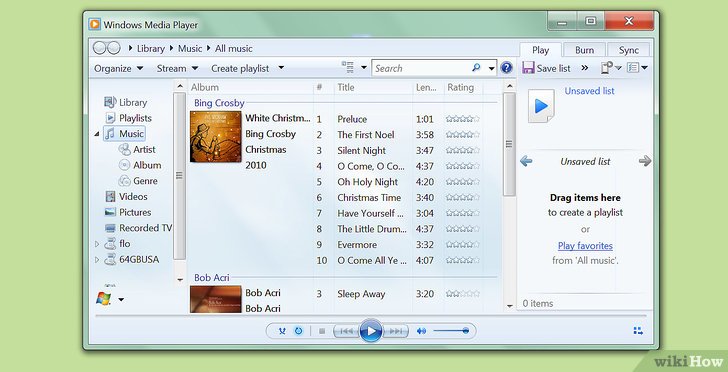This screenshot has height=372, width=728.
Task: Click Save list button
Action: [x=546, y=68]
